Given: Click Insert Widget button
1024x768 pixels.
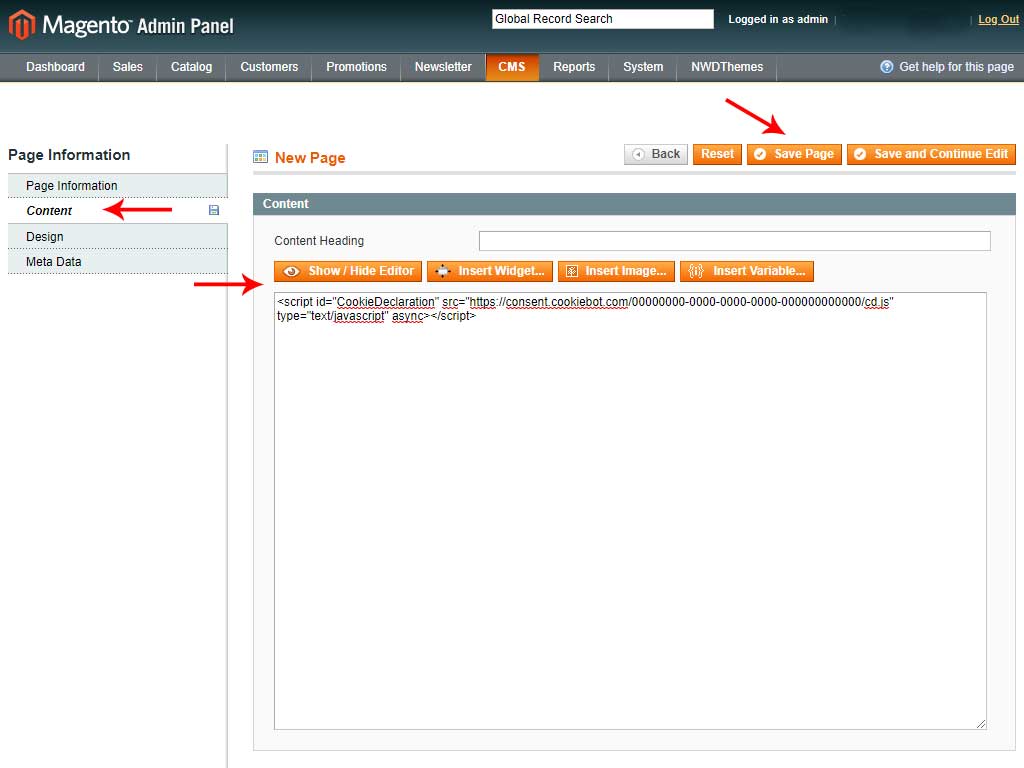Looking at the screenshot, I should point(490,271).
